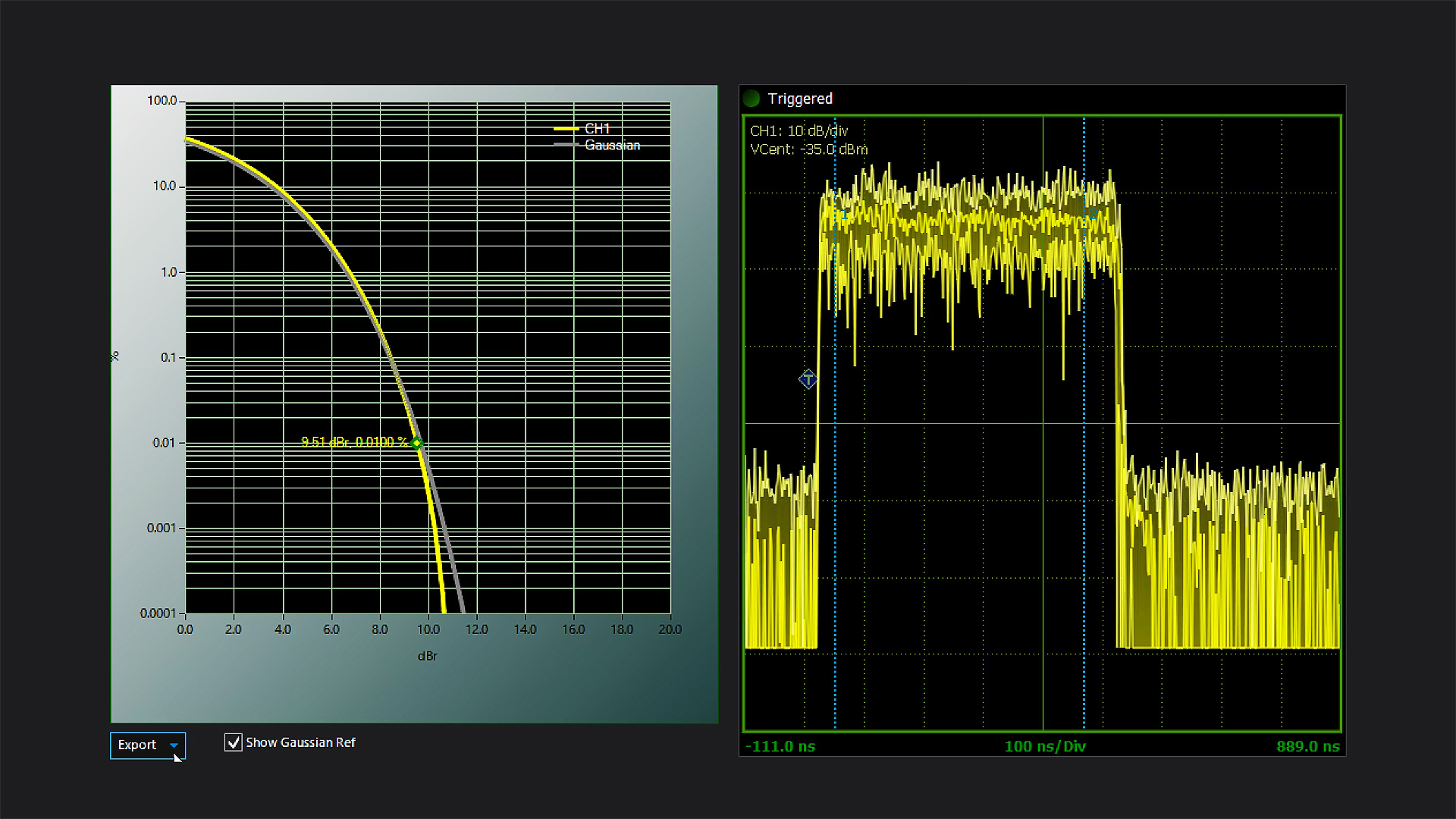Click the gray Gaussian legend line
The width and height of the screenshot is (1456, 819).
[566, 145]
